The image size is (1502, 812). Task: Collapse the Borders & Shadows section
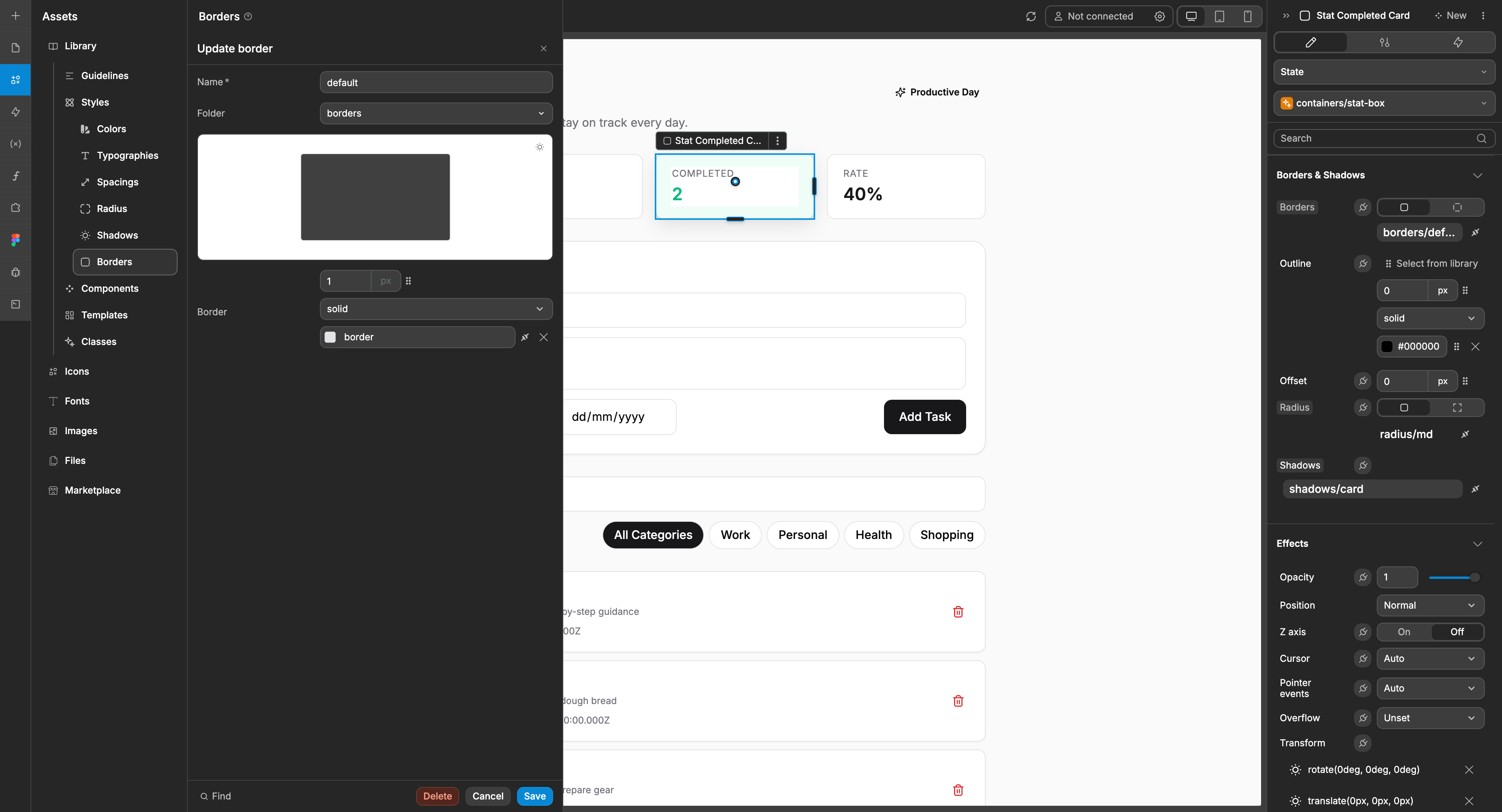click(x=1477, y=175)
